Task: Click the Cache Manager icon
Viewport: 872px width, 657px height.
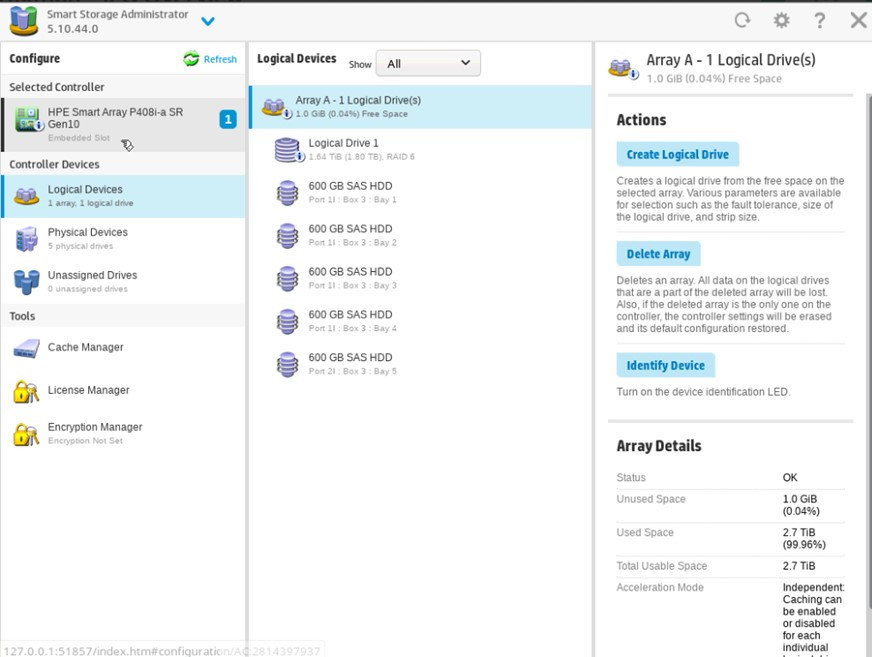Action: 26,348
